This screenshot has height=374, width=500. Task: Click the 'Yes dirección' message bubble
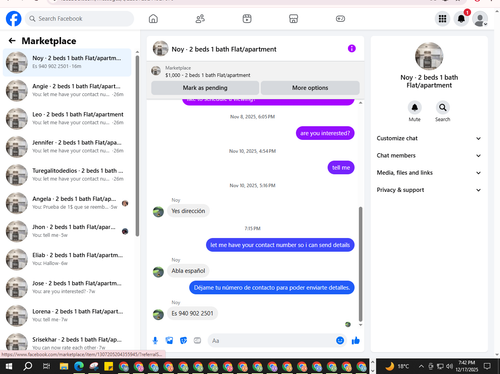188,211
